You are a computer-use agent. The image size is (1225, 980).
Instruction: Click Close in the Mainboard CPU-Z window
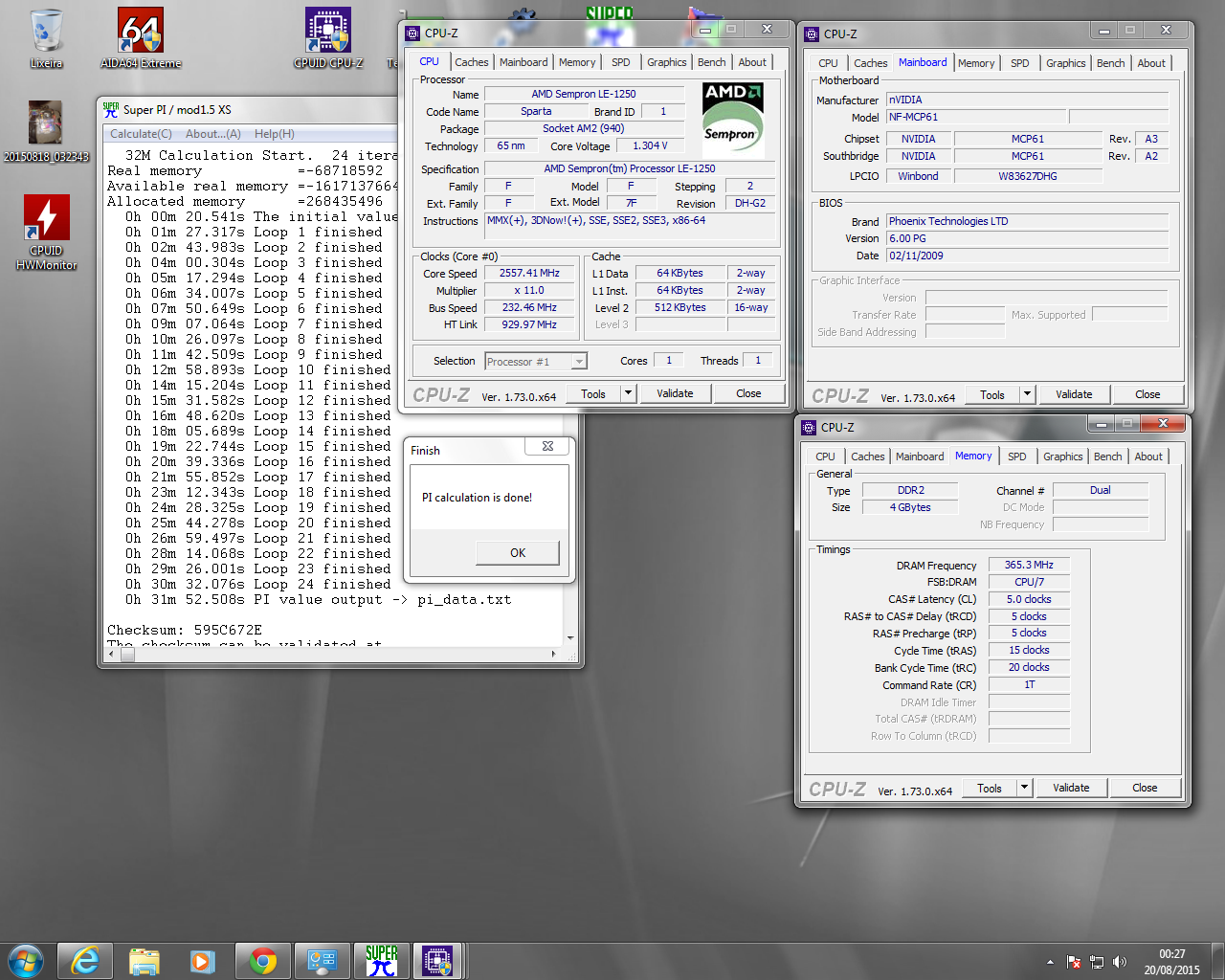1147,394
